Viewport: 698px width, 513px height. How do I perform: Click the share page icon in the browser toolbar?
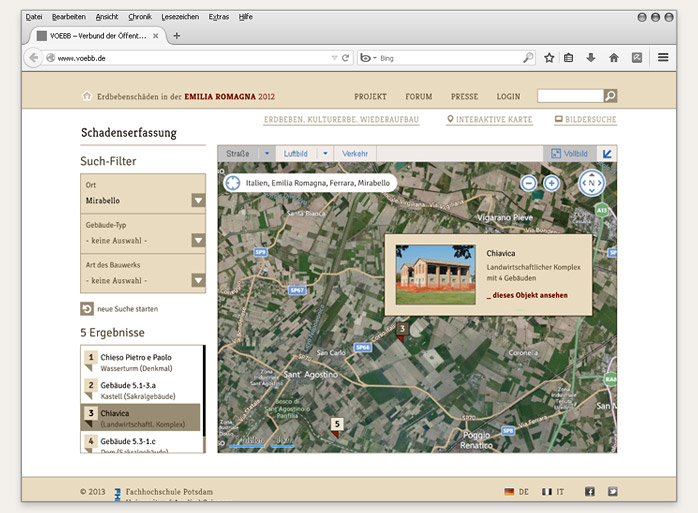point(637,57)
